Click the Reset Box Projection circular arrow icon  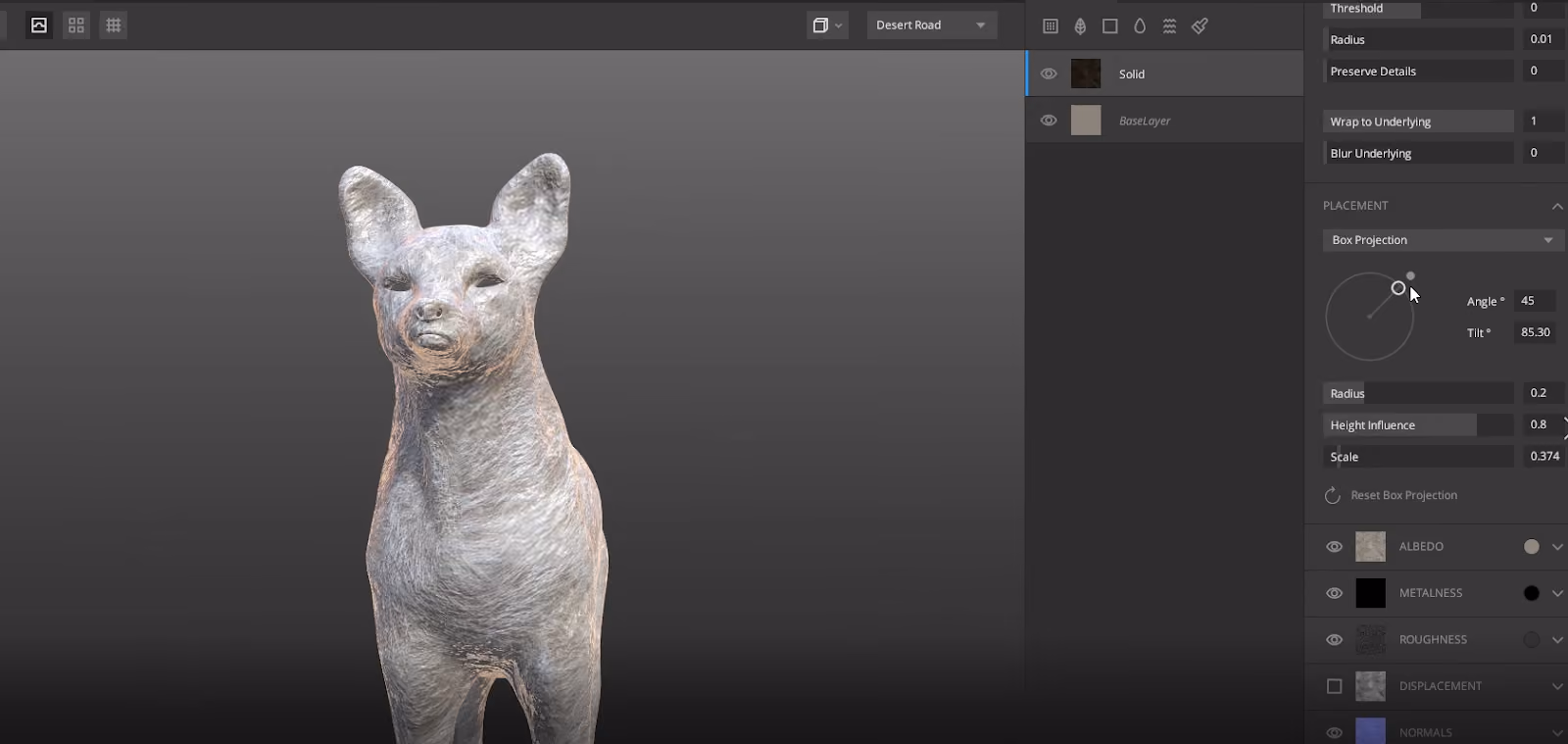1333,496
